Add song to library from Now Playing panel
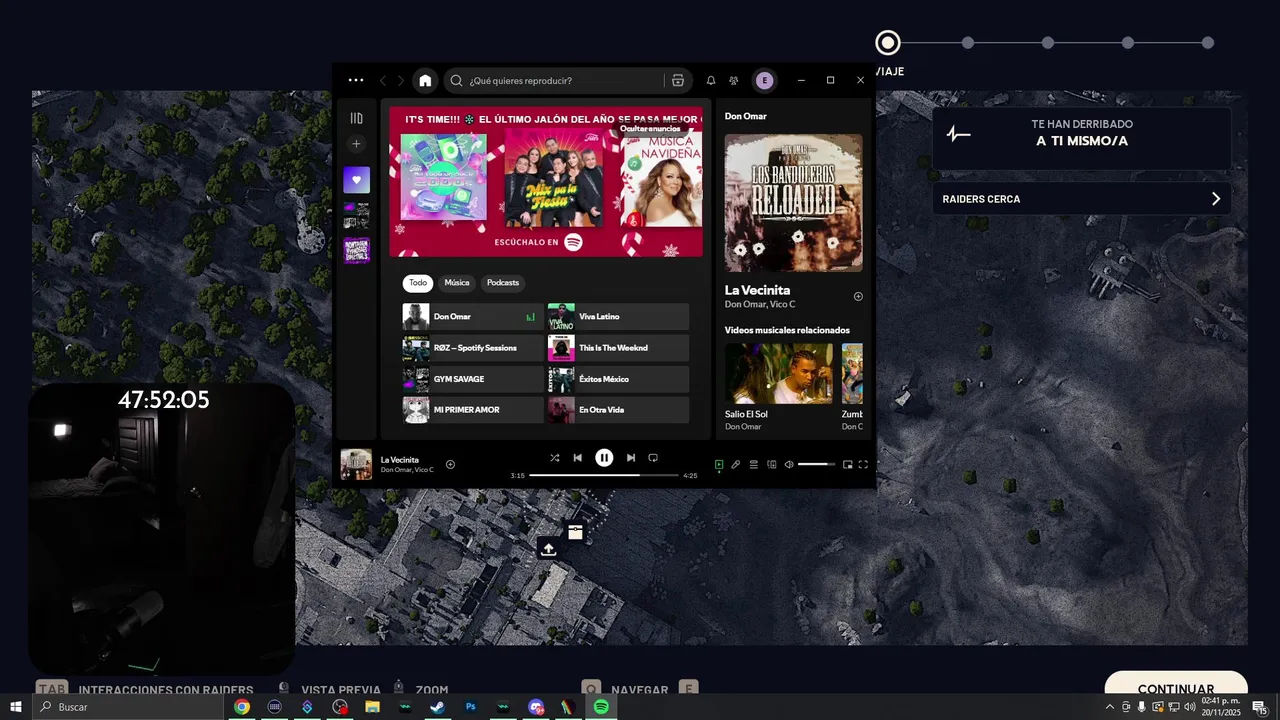1280x720 pixels. (x=858, y=297)
